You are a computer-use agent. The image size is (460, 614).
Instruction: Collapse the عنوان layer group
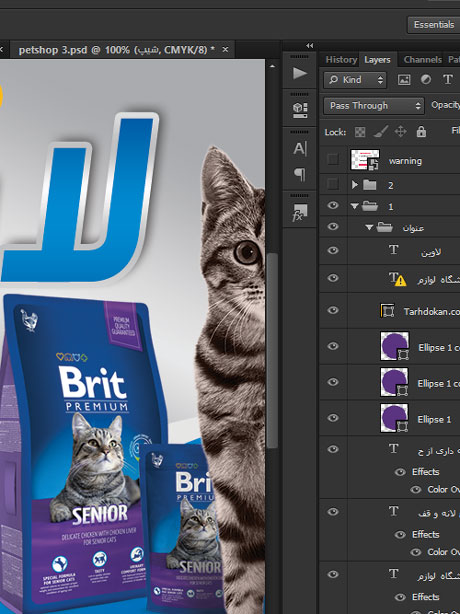tap(369, 227)
